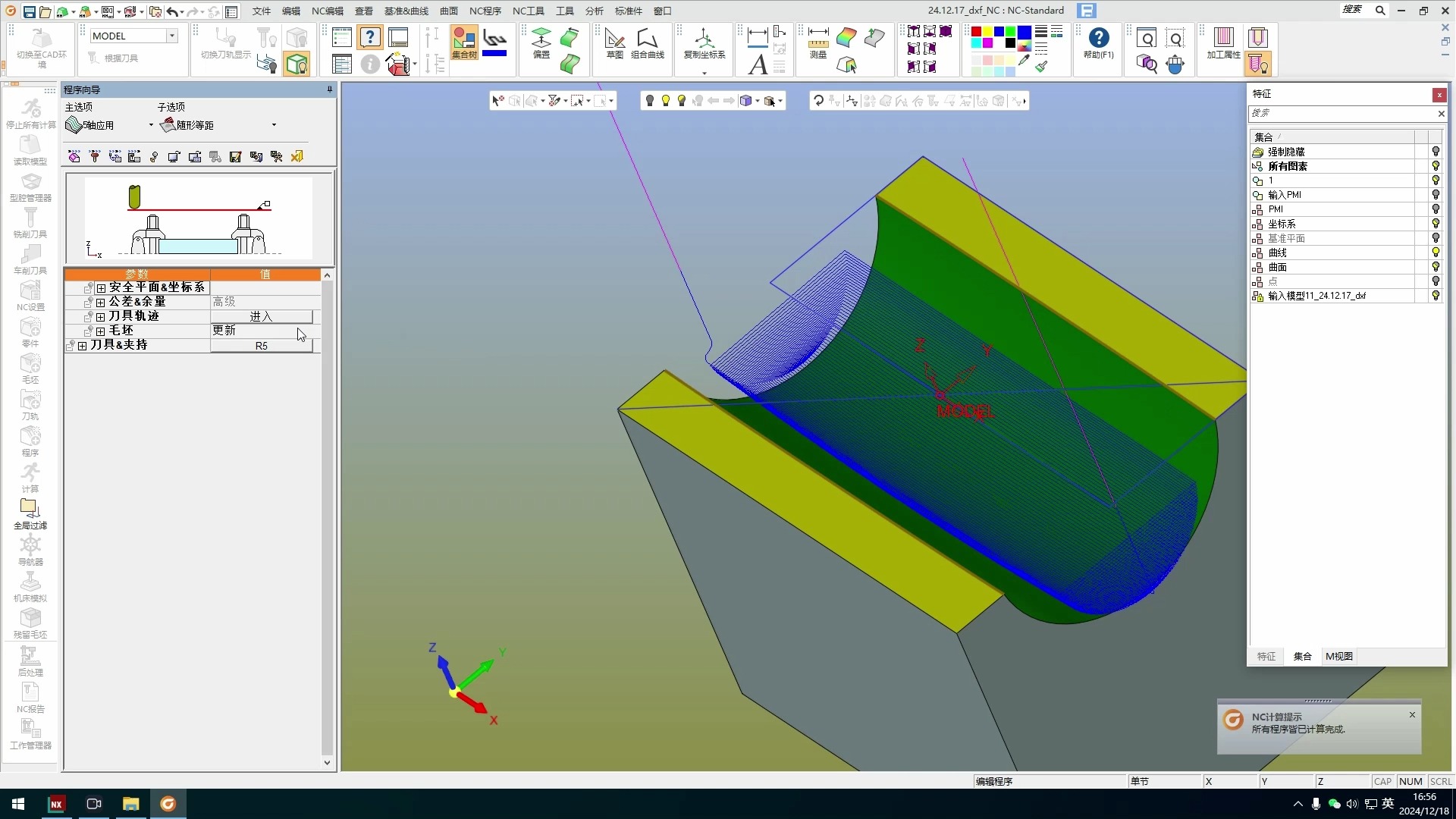The height and width of the screenshot is (819, 1456).
Task: Toggle visibility bulb for 坐标系 row
Action: tap(1435, 224)
